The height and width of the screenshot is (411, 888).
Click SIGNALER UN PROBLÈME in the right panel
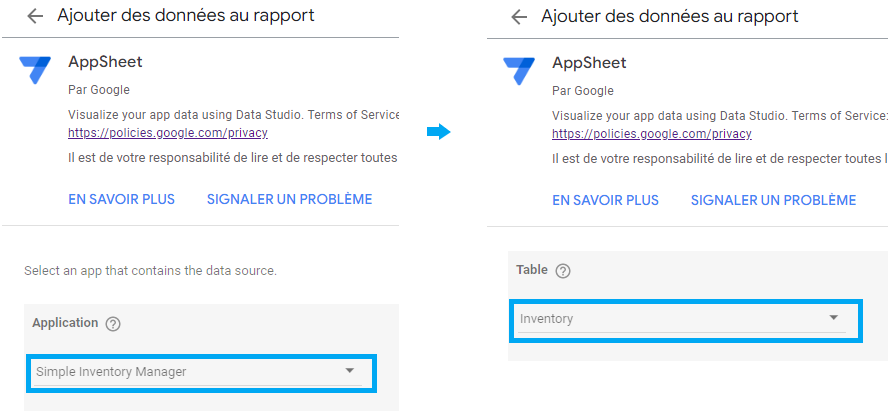coord(774,200)
